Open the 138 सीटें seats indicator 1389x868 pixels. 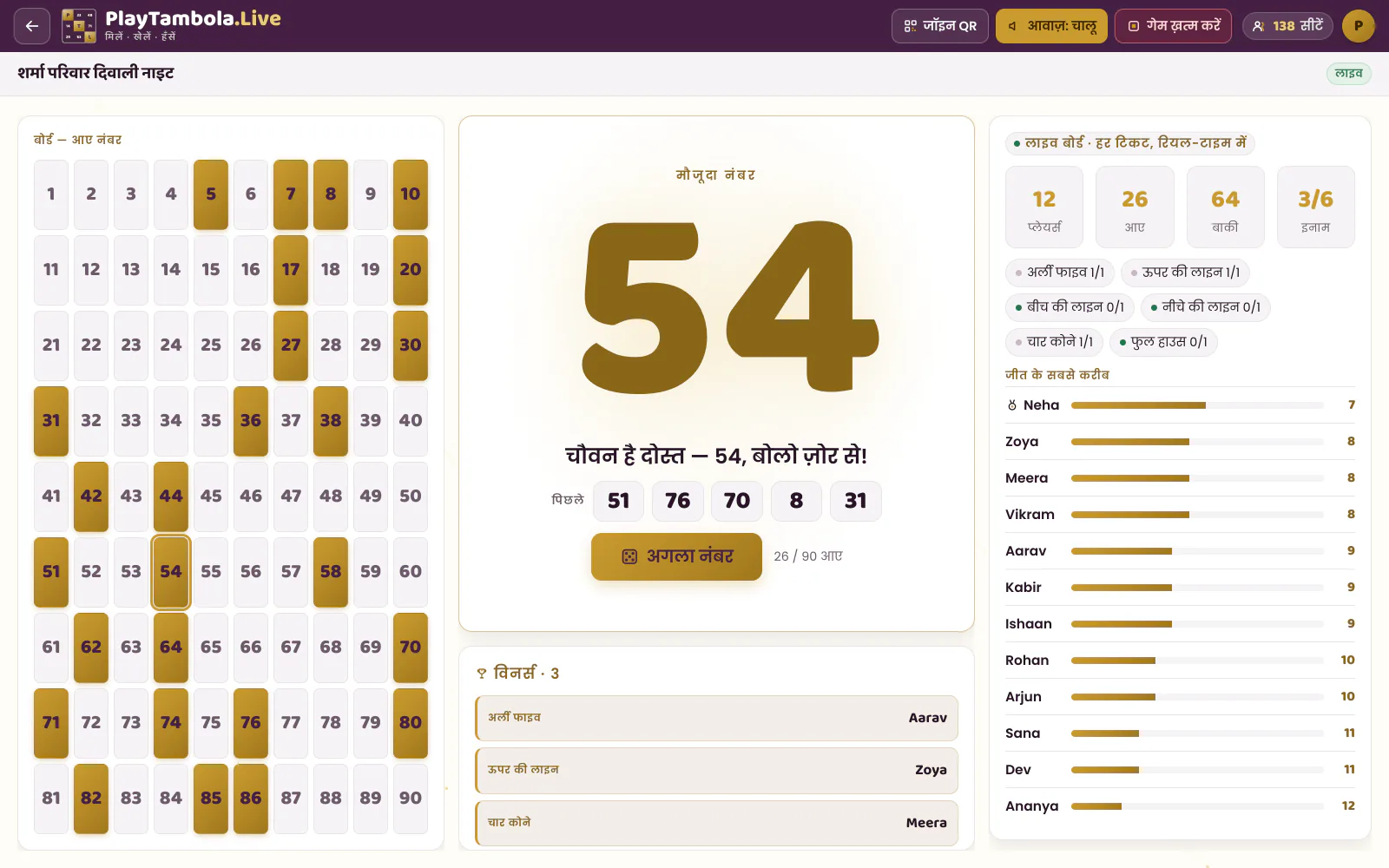(1287, 26)
